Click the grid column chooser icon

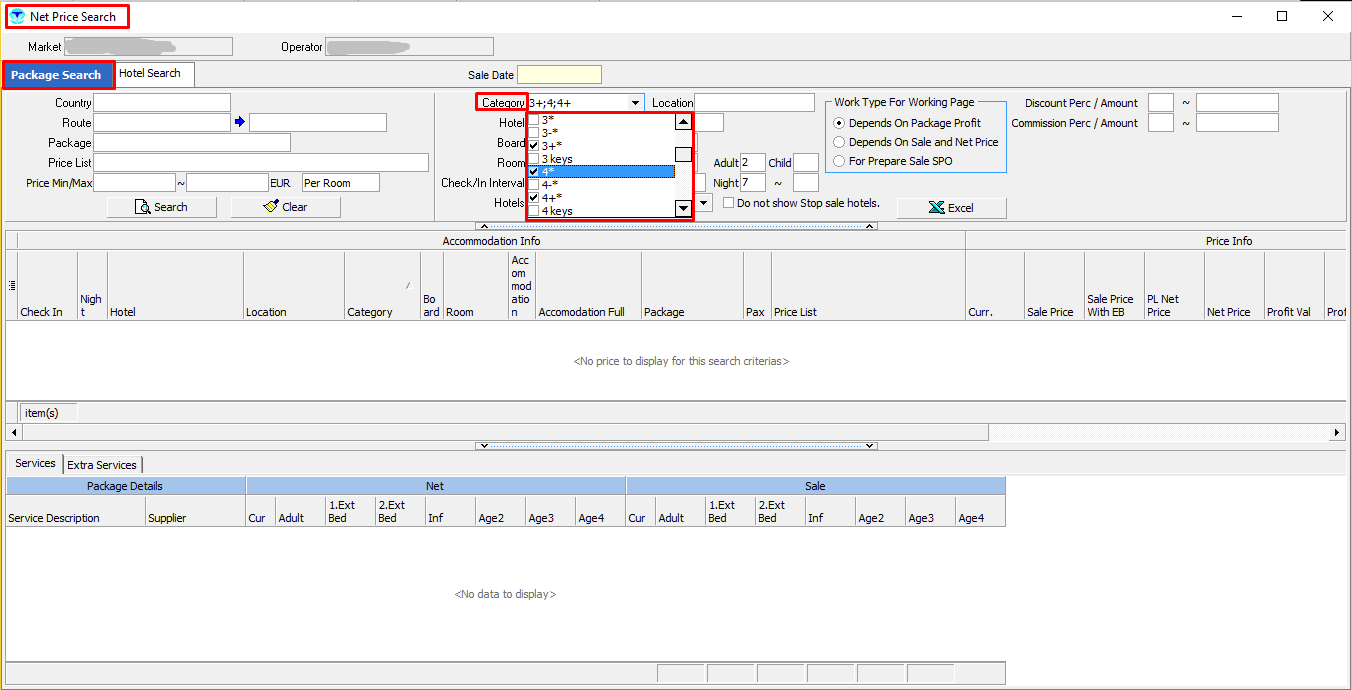12,286
